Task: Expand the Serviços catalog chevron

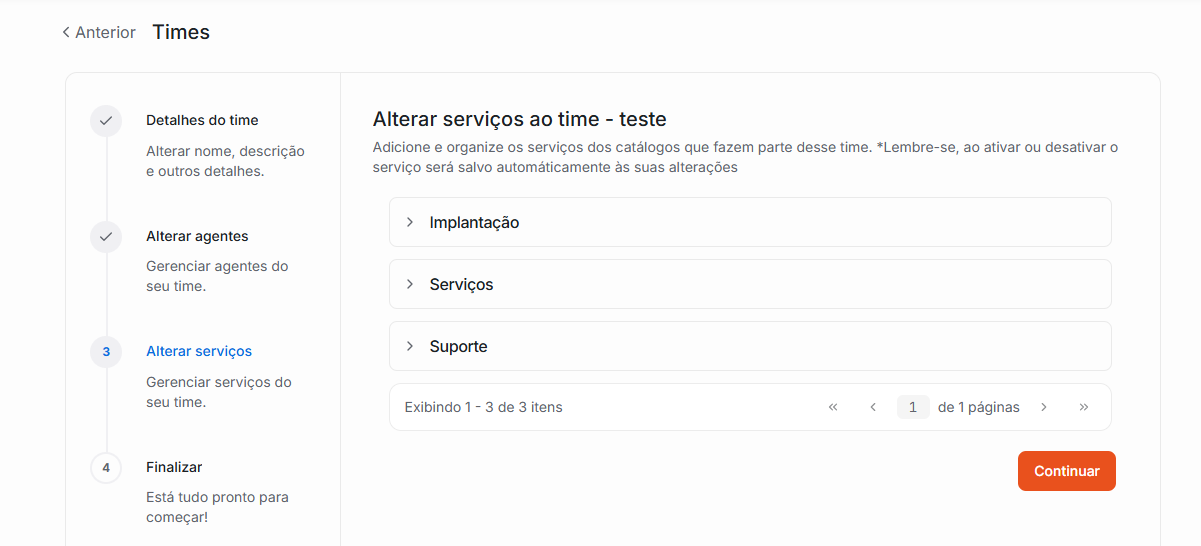Action: (x=410, y=284)
